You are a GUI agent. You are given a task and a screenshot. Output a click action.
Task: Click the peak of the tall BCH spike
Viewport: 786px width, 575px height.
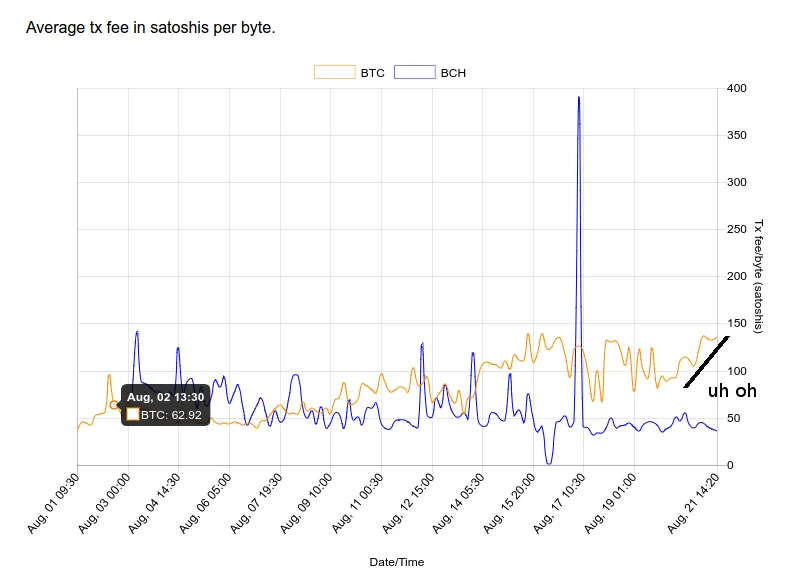click(x=579, y=97)
